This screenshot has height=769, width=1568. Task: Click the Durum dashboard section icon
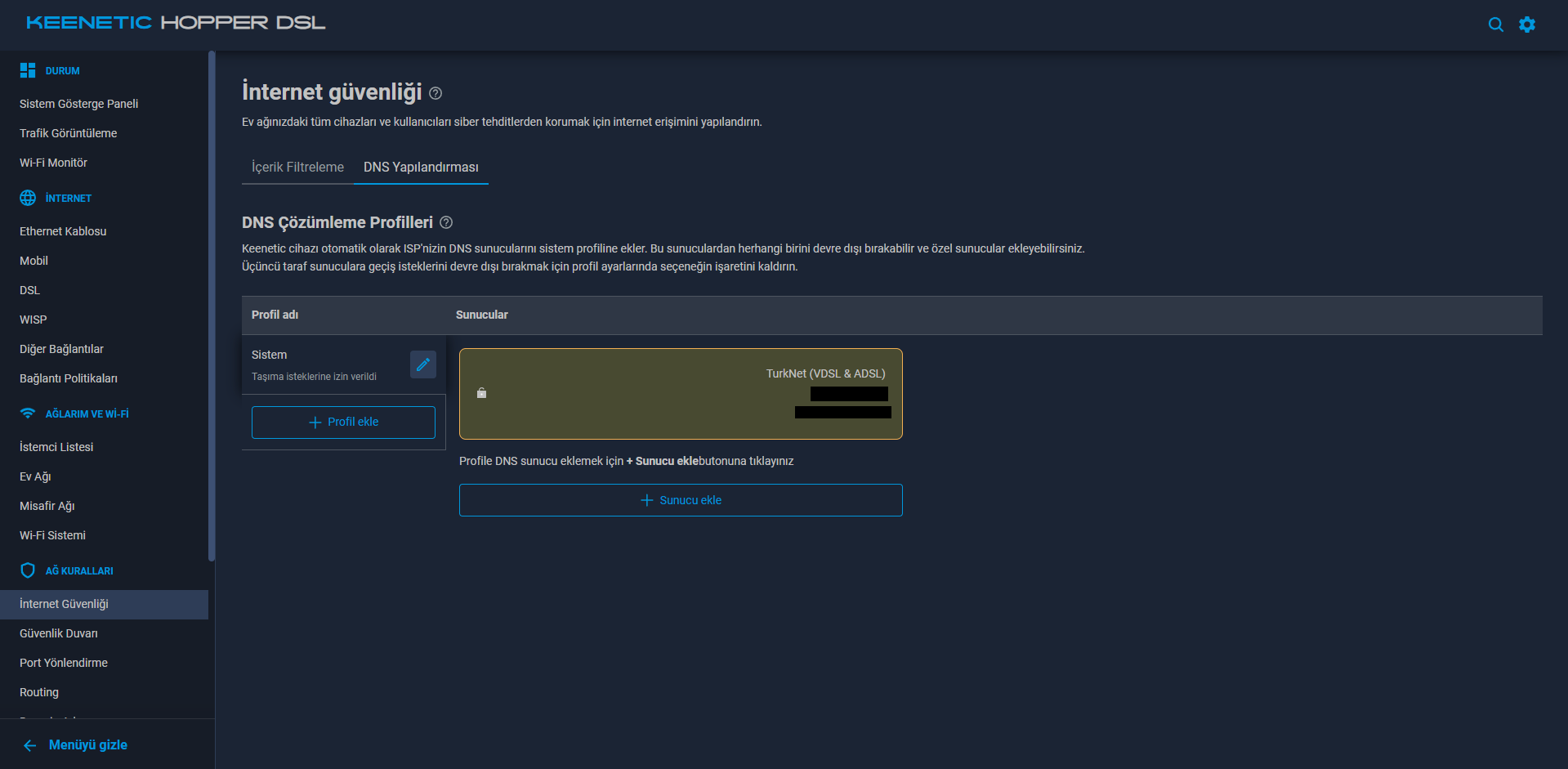pos(28,70)
